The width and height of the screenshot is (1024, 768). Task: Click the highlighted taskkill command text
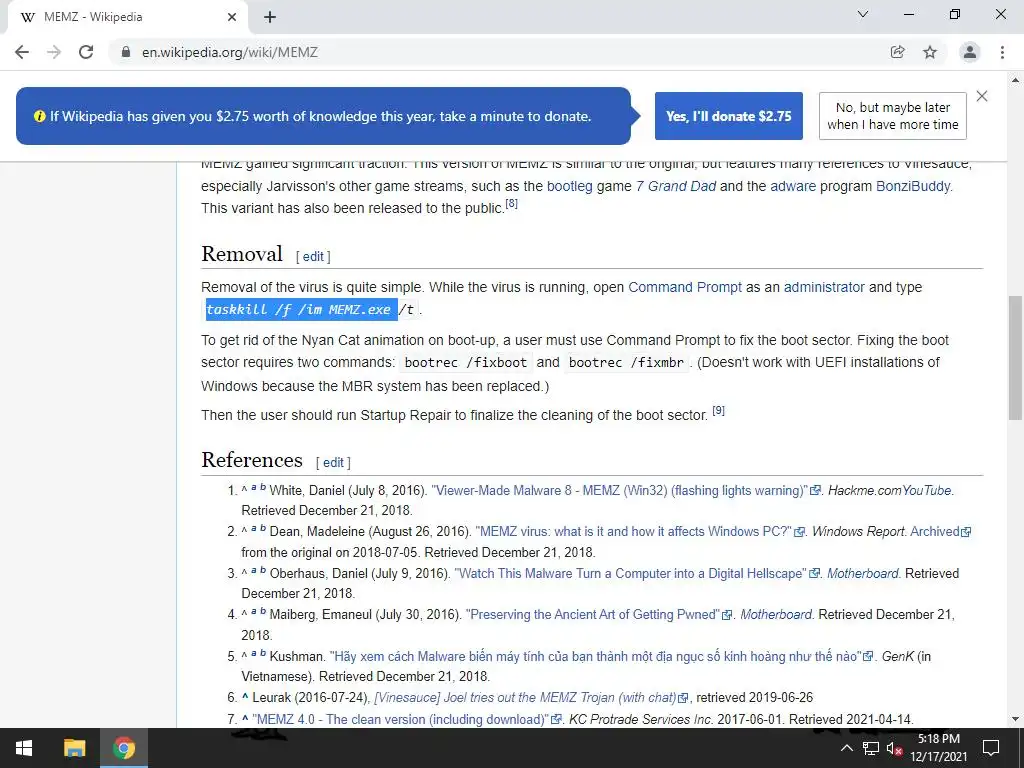[x=301, y=310]
